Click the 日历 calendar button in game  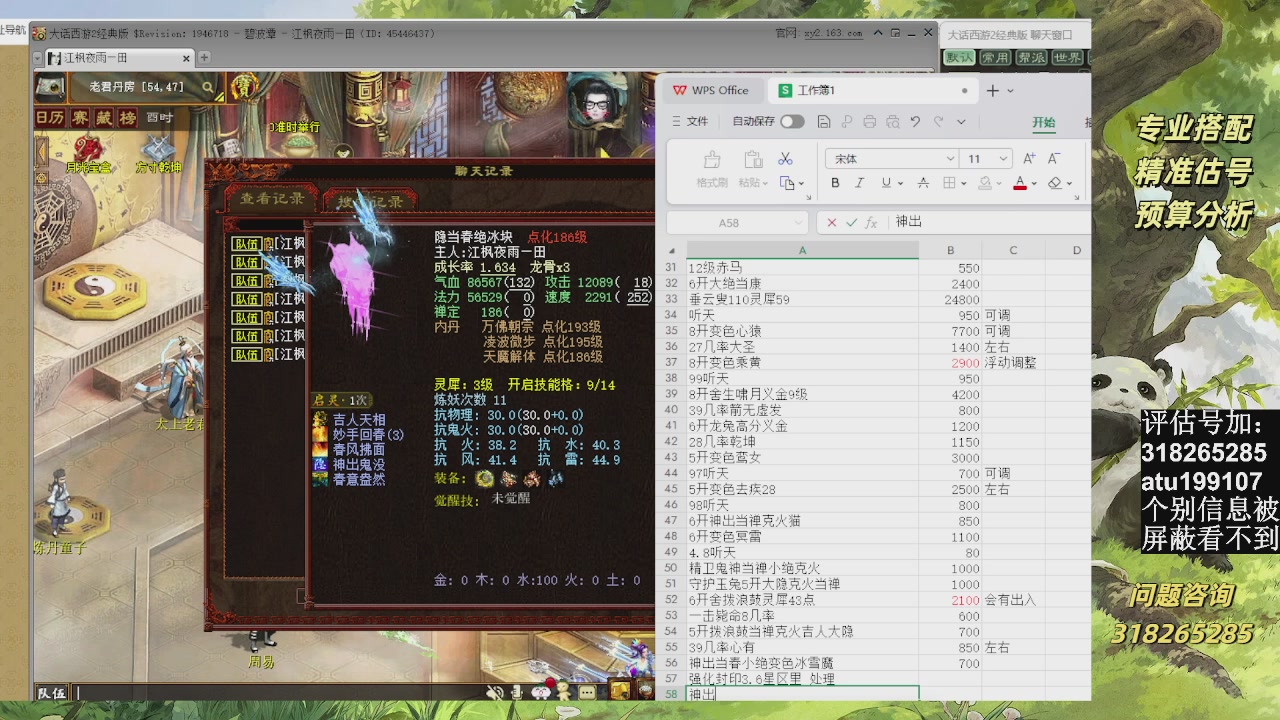pos(50,118)
